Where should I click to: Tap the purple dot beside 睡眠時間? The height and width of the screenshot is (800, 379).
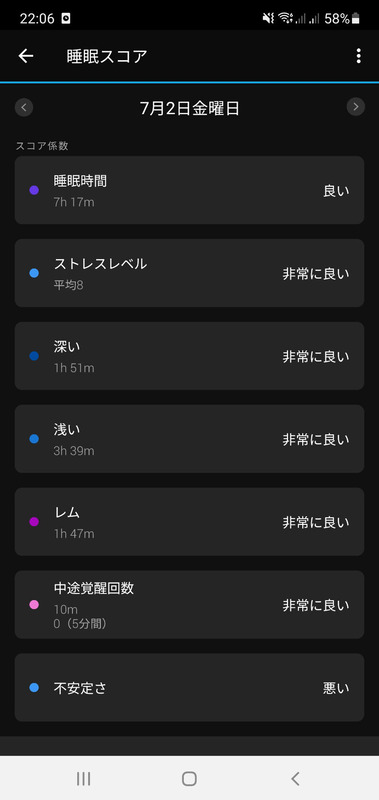(x=34, y=190)
